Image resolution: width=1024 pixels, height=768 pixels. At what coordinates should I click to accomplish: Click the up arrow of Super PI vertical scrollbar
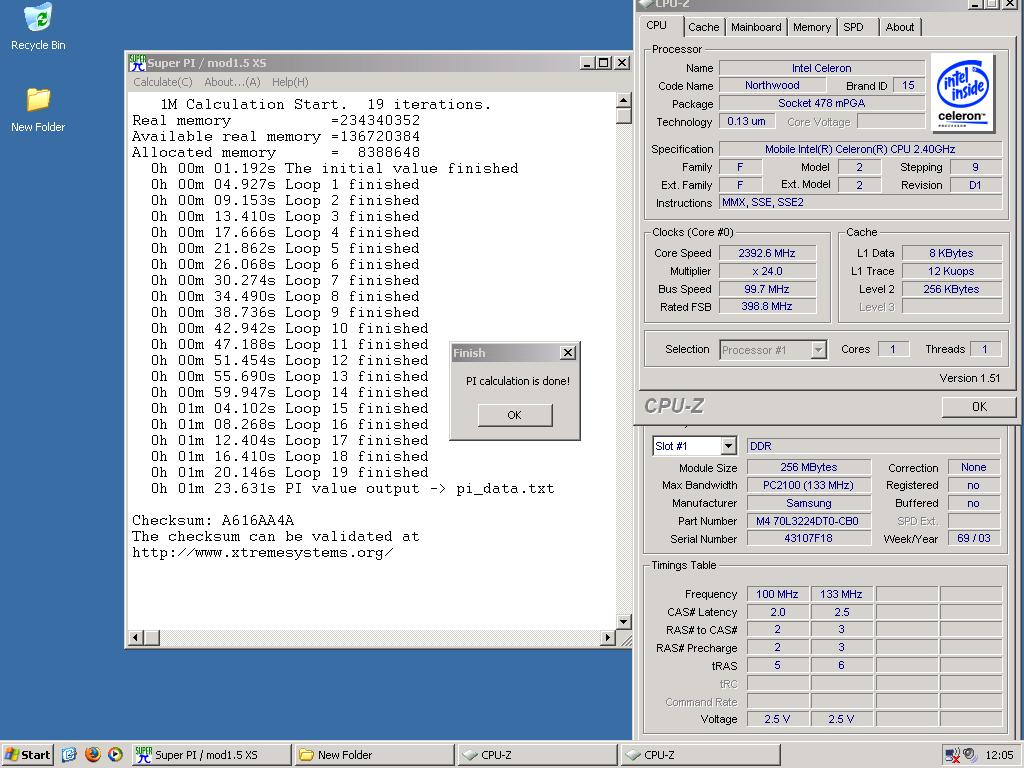pyautogui.click(x=623, y=100)
